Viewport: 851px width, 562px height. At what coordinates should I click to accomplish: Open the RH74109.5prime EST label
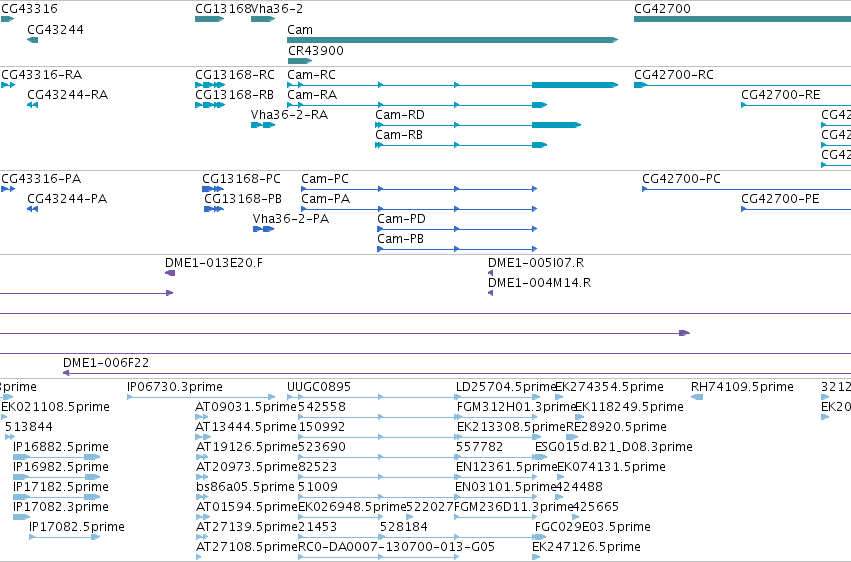pos(742,387)
